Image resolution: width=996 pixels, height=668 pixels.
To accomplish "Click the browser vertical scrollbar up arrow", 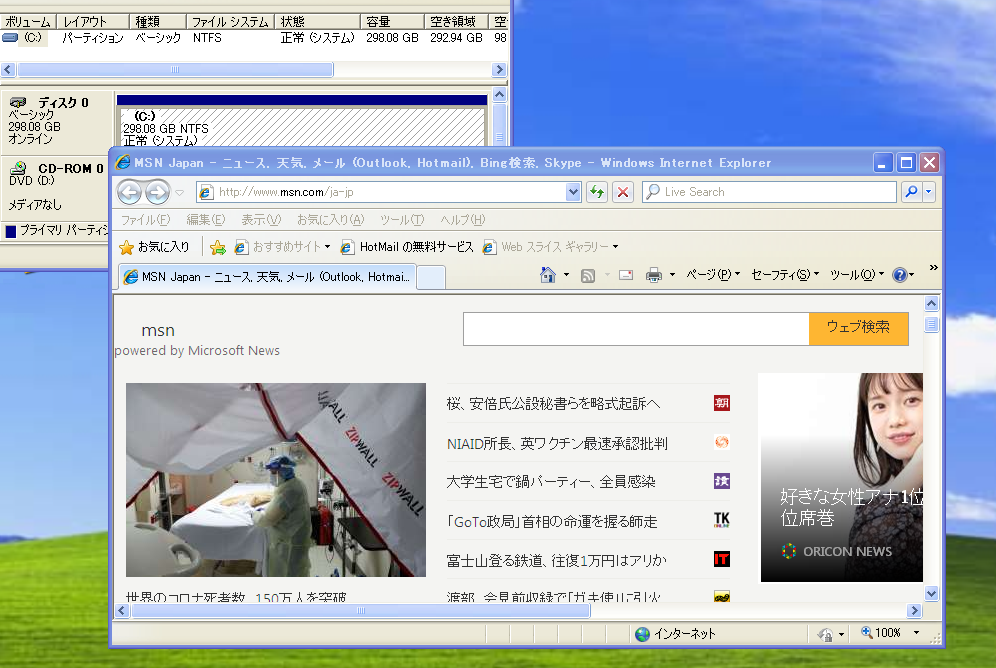I will click(931, 304).
